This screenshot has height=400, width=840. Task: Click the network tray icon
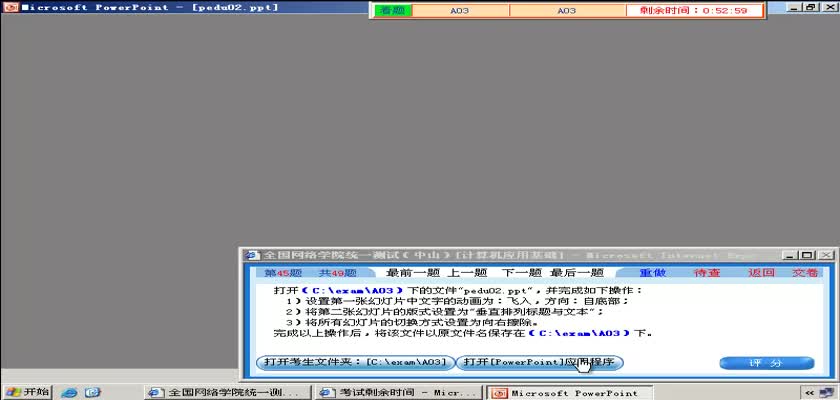[828, 393]
